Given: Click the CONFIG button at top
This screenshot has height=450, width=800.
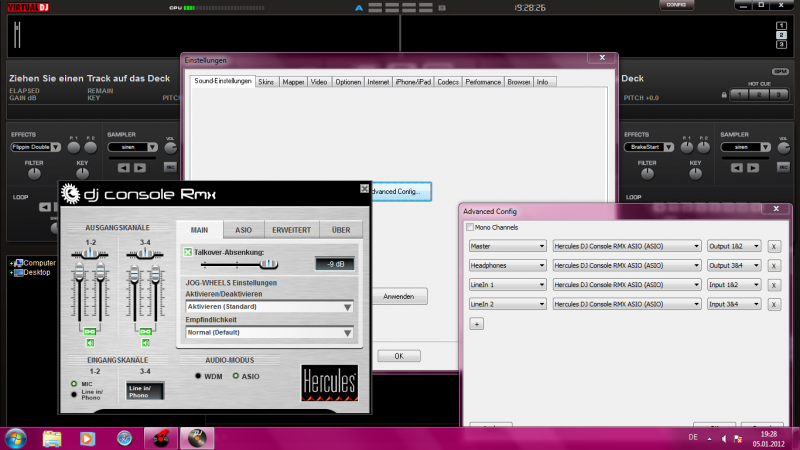Looking at the screenshot, I should [x=676, y=5].
